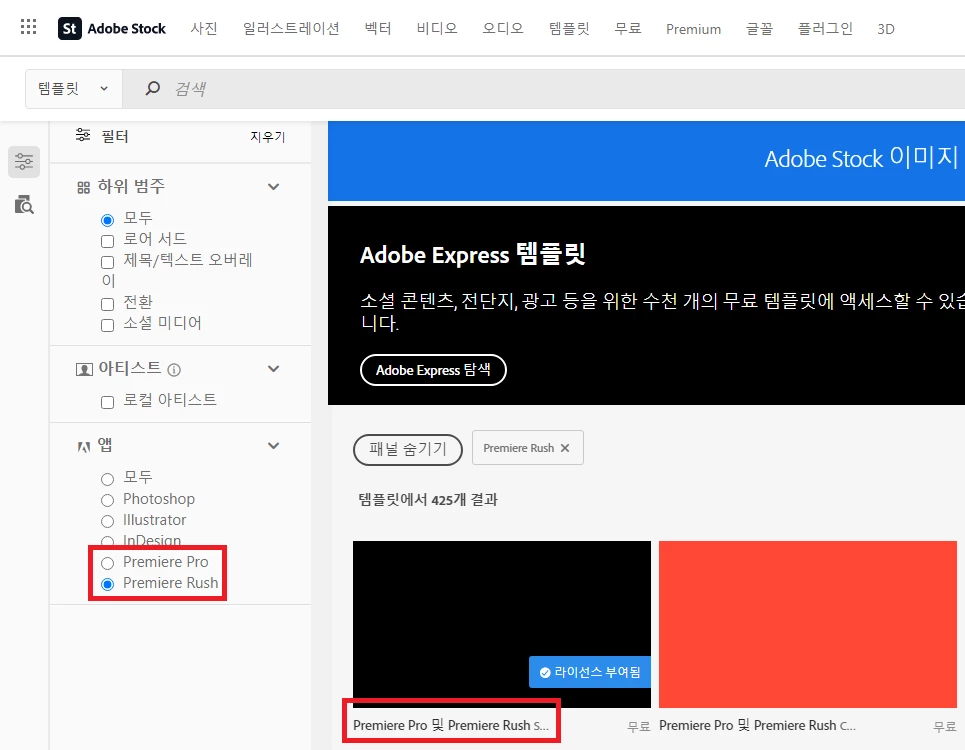Check the 전환 checkbox
Image resolution: width=965 pixels, height=750 pixels.
[x=108, y=304]
